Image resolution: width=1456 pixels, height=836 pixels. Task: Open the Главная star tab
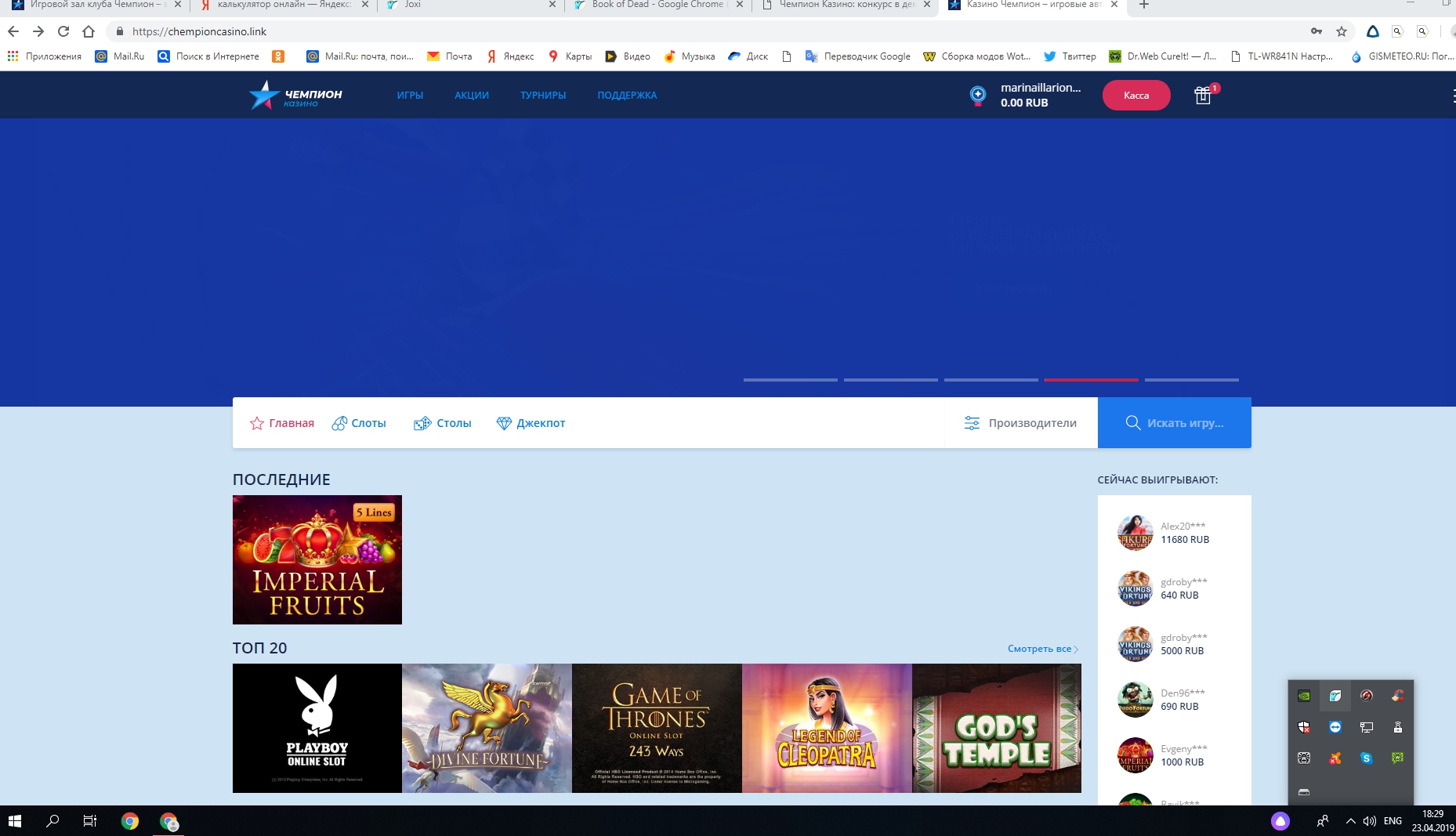click(x=281, y=423)
